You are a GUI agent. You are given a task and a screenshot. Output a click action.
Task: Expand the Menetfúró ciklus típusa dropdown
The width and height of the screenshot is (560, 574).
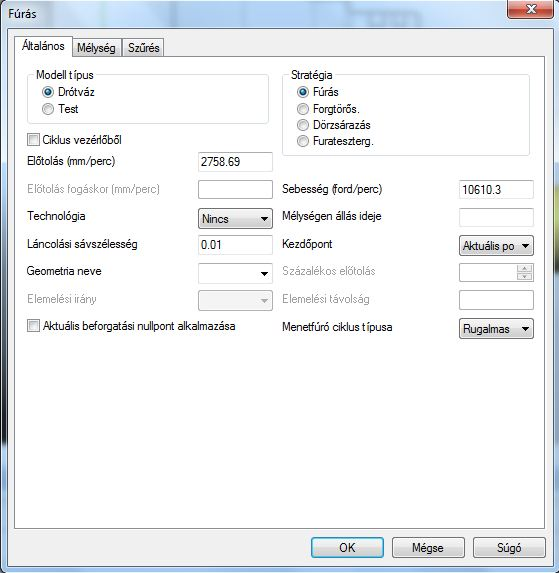point(496,328)
